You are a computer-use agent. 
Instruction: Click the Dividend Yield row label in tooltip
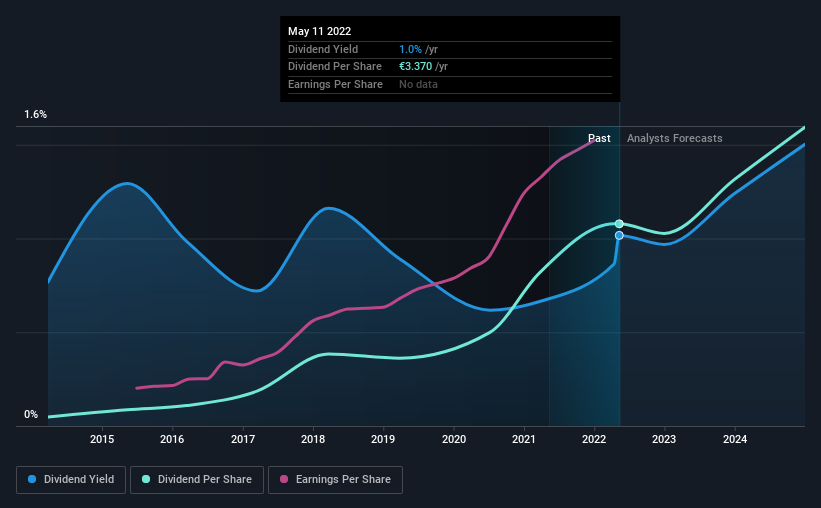(323, 49)
